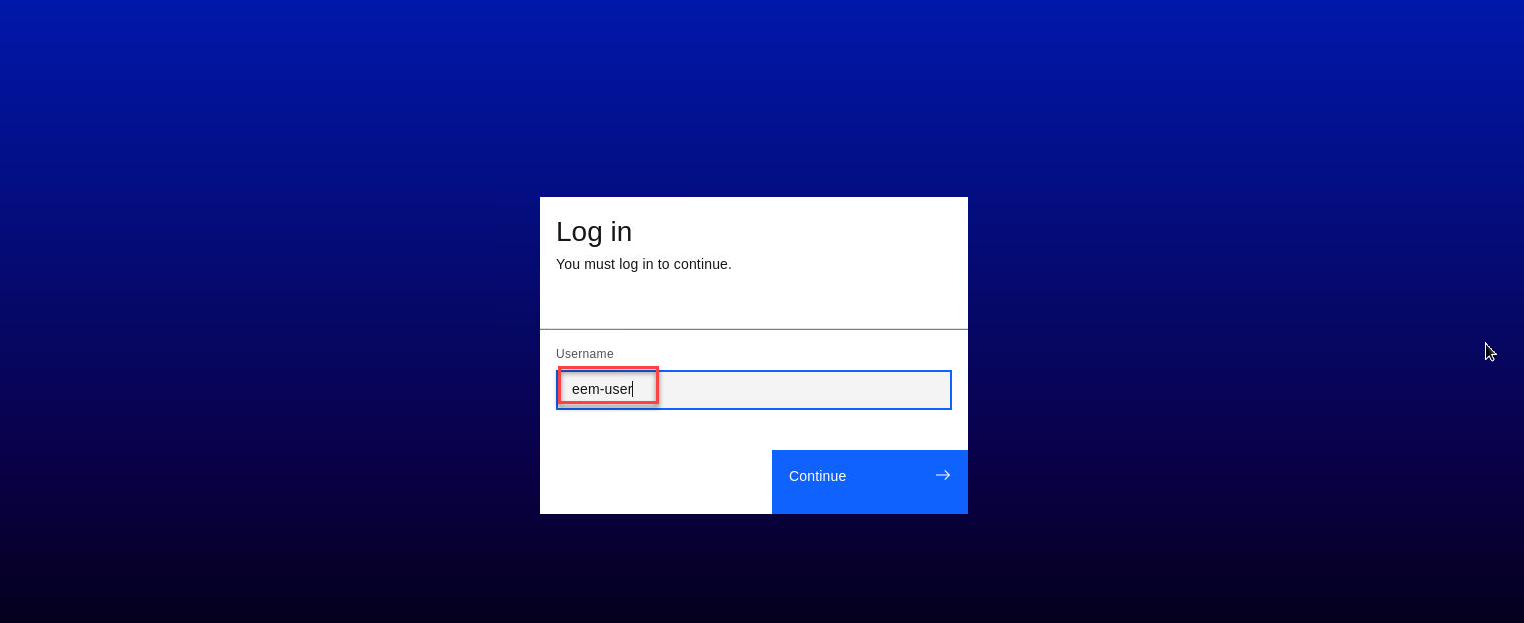Click white space below the login message
Image resolution: width=1524 pixels, height=623 pixels.
pos(754,300)
